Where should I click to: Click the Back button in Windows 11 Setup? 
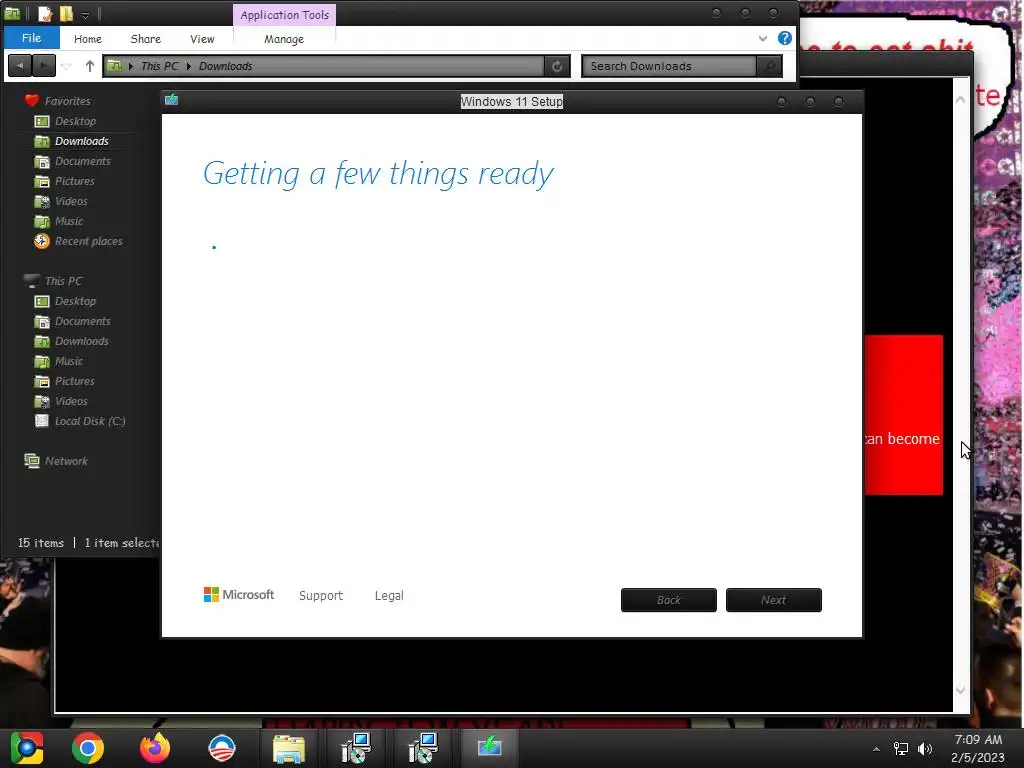668,600
